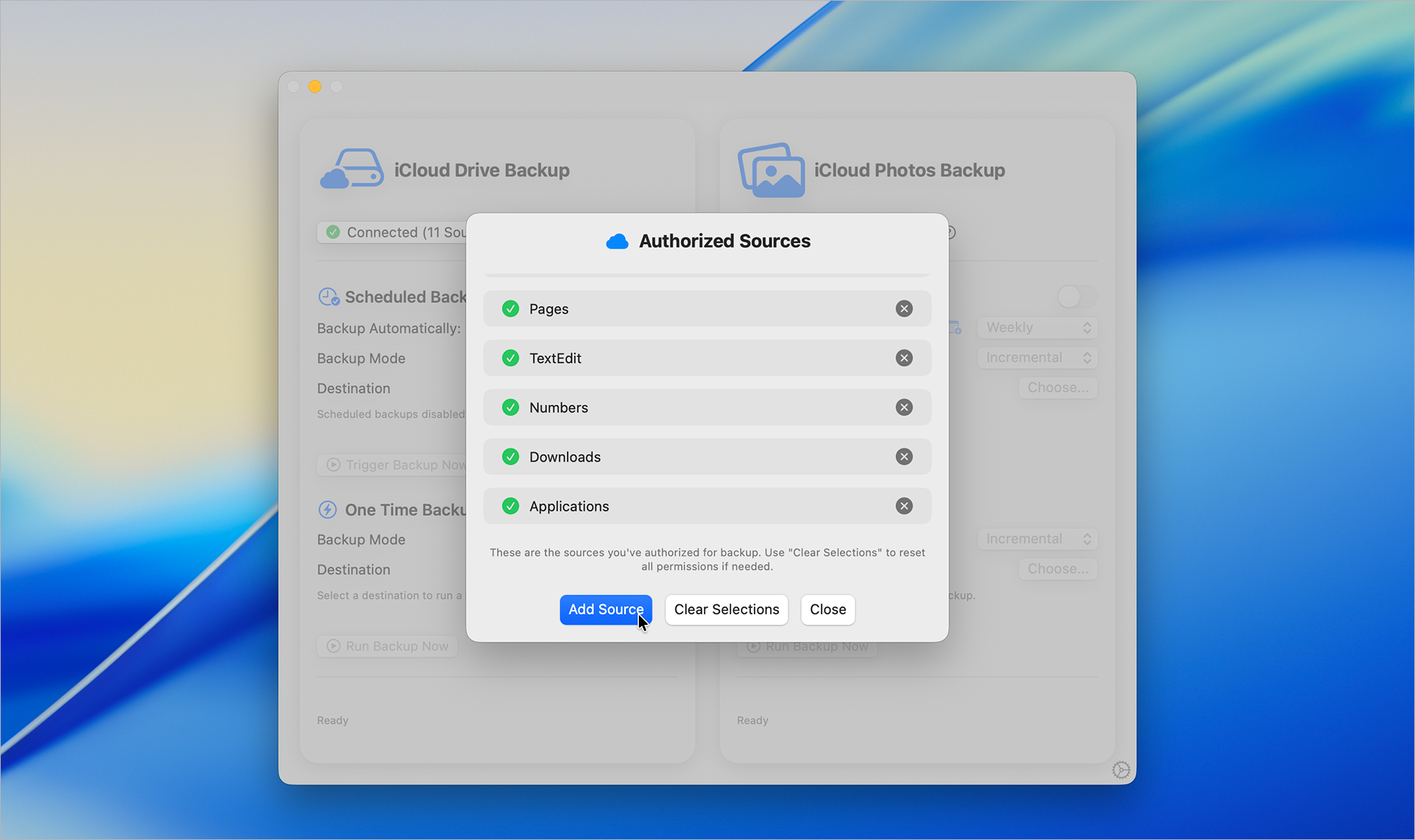The image size is (1415, 840).
Task: Click Choose button for Photos one-time destination
Action: (x=1058, y=569)
